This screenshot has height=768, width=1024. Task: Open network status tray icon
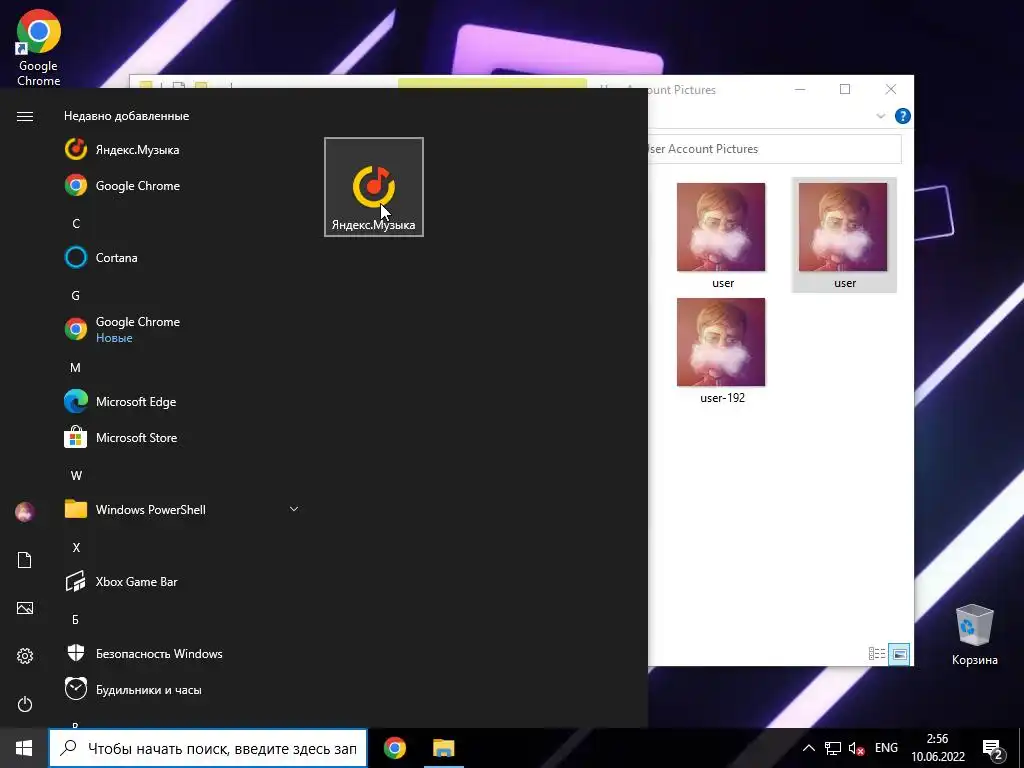coord(833,748)
